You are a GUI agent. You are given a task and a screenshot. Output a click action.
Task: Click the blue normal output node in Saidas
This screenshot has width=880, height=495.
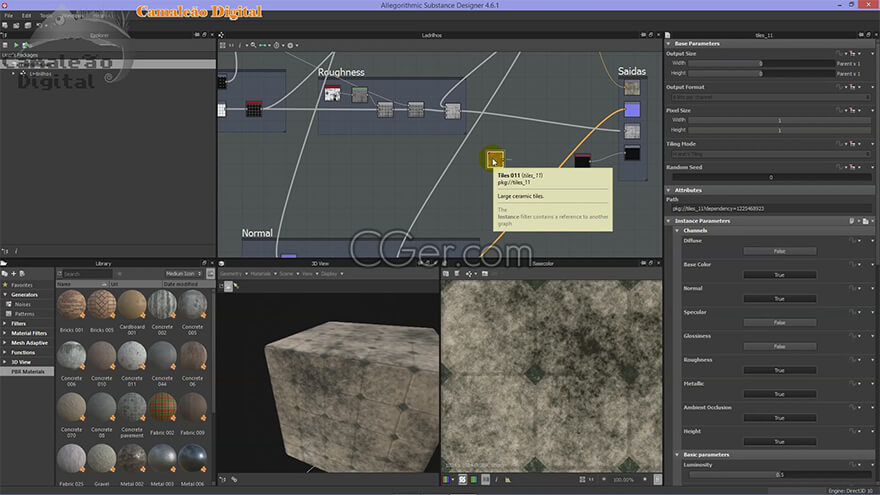632,109
